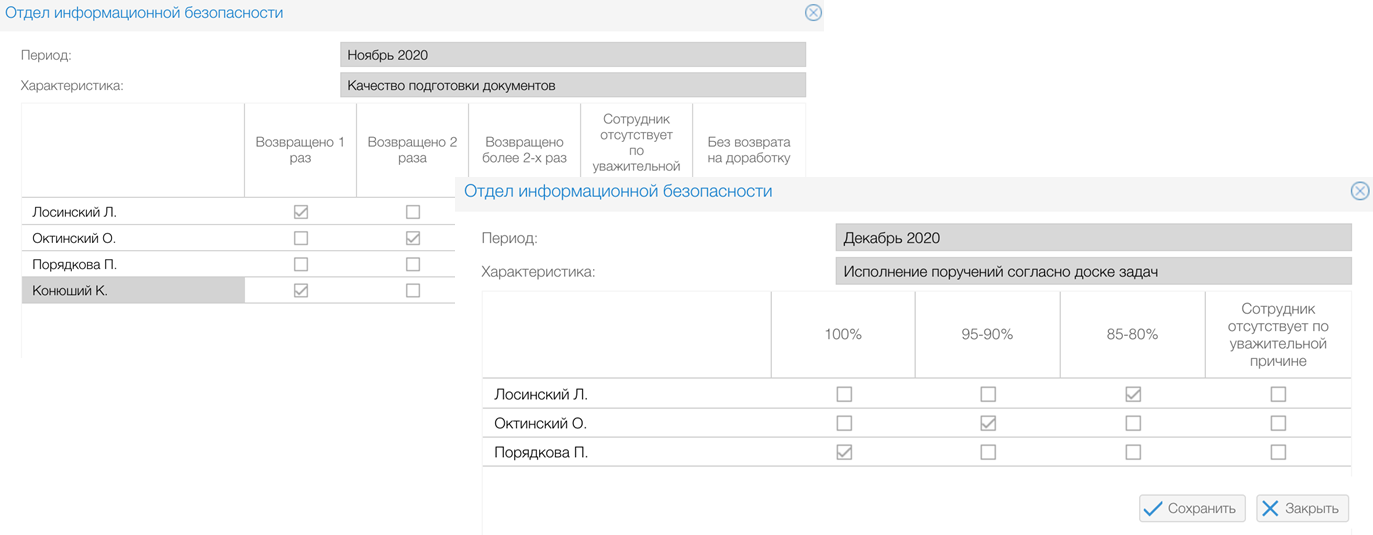Select the Конюший К. row name
Viewport: 1373px width, 535px height.
tap(70, 290)
